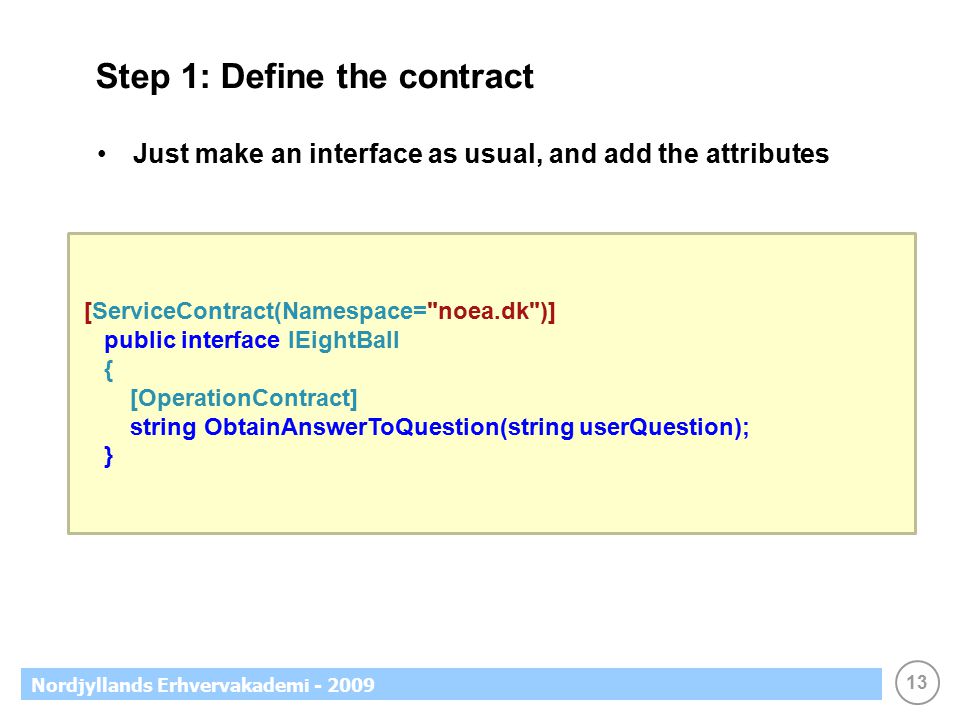Viewport: 960px width, 720px height.
Task: Click the userQuestion parameter
Action: [656, 427]
